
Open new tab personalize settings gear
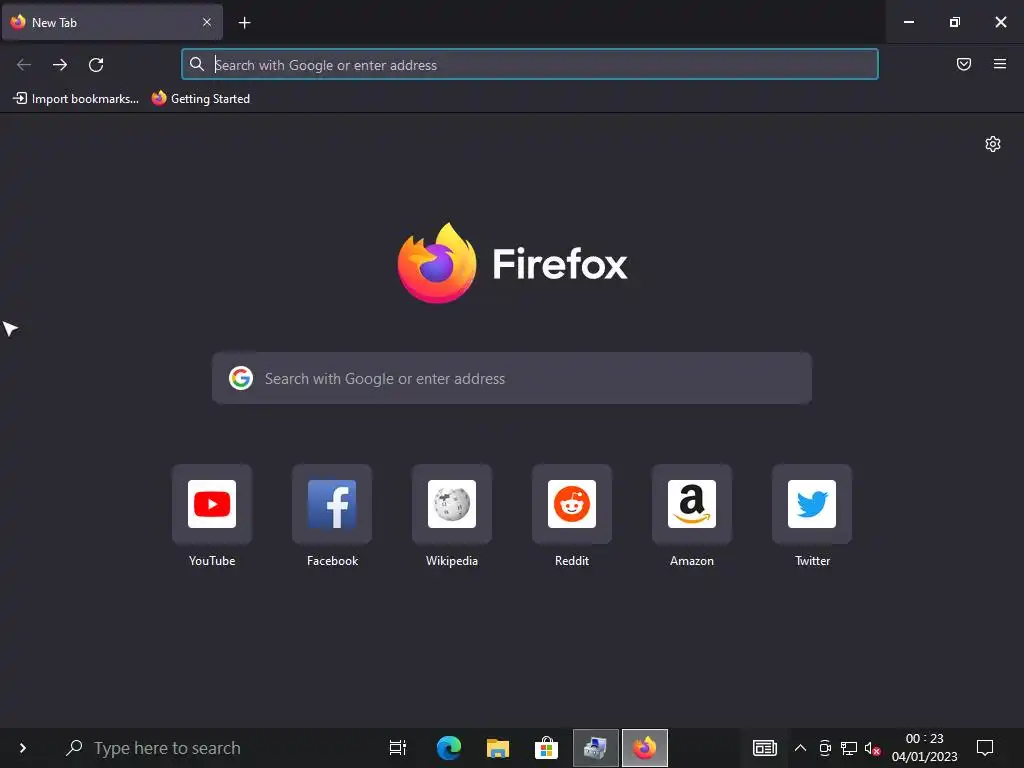[993, 144]
